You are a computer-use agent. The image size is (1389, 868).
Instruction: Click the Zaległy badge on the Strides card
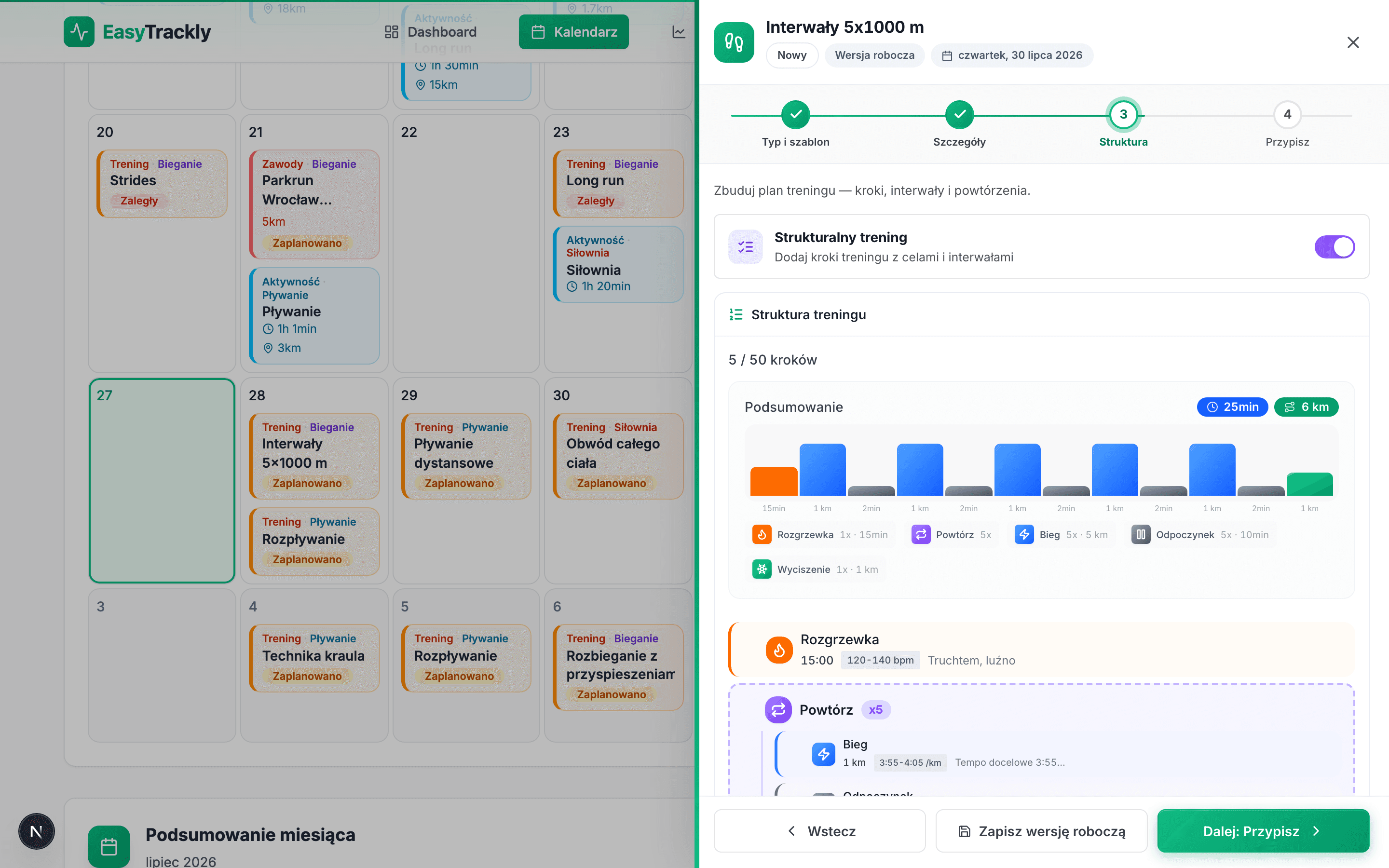coord(139,201)
